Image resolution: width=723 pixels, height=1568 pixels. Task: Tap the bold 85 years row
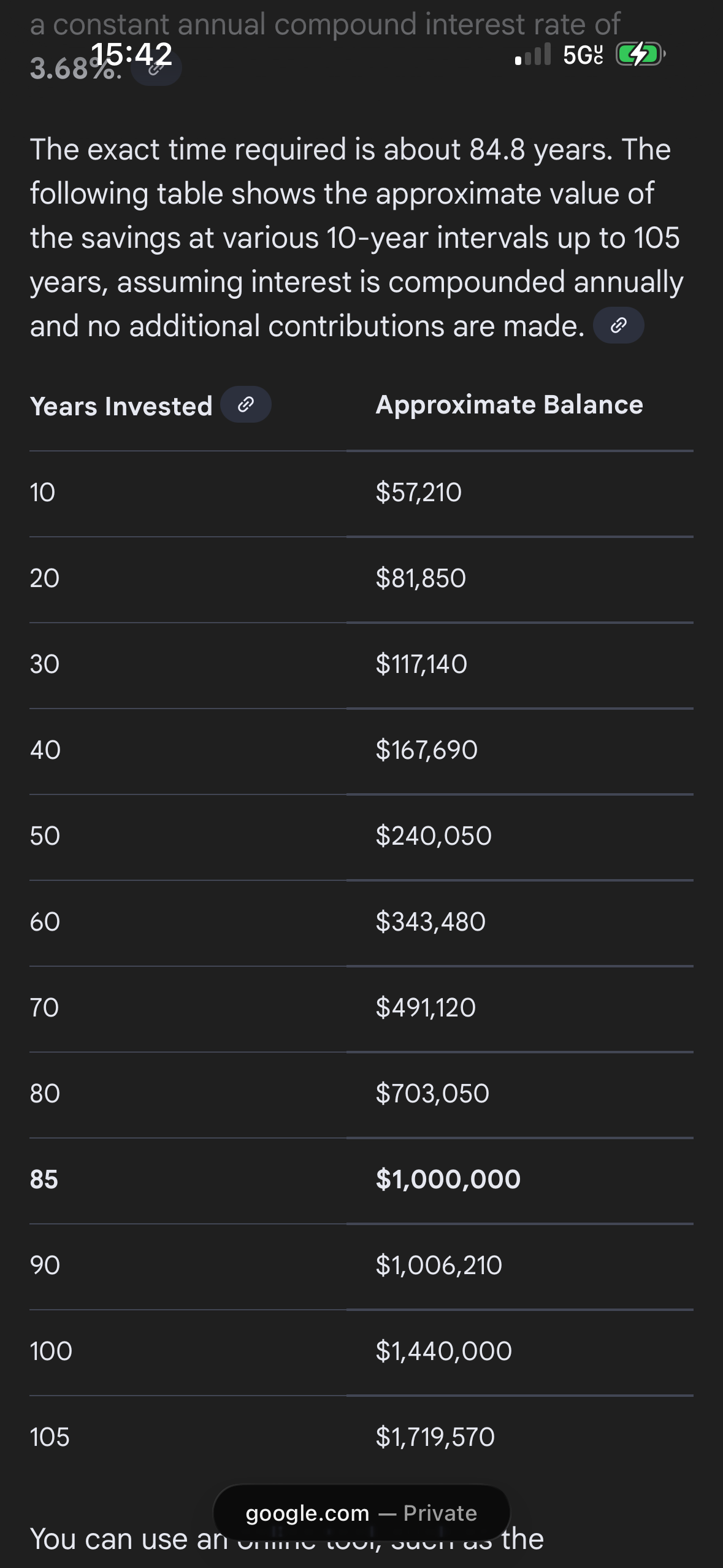[44, 1179]
